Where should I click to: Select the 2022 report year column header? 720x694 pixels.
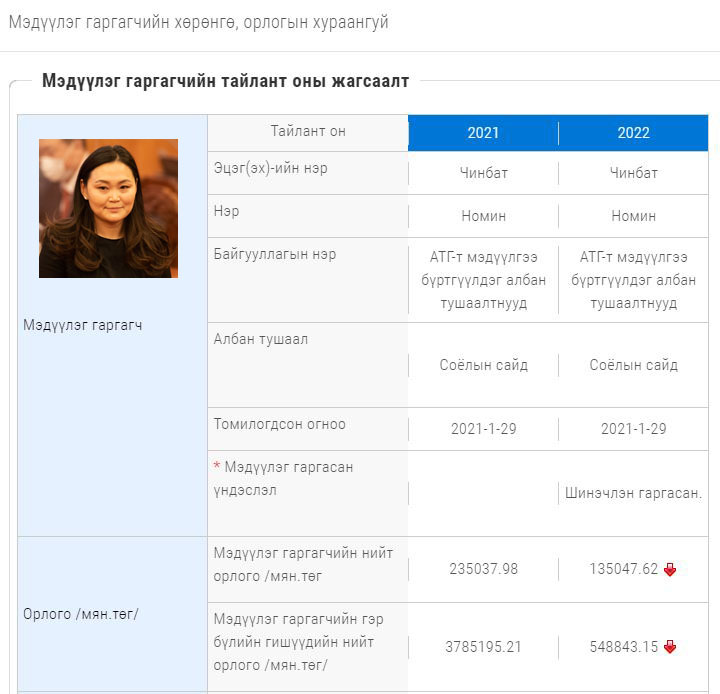633,133
